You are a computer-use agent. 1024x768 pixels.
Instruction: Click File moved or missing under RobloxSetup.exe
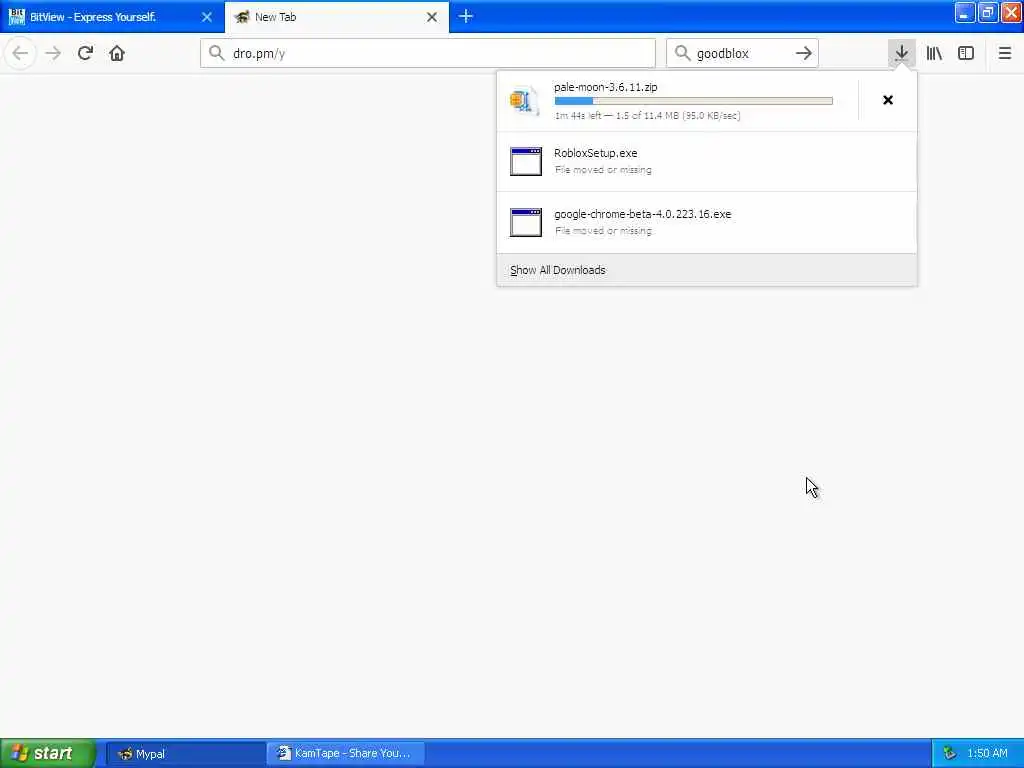[603, 170]
